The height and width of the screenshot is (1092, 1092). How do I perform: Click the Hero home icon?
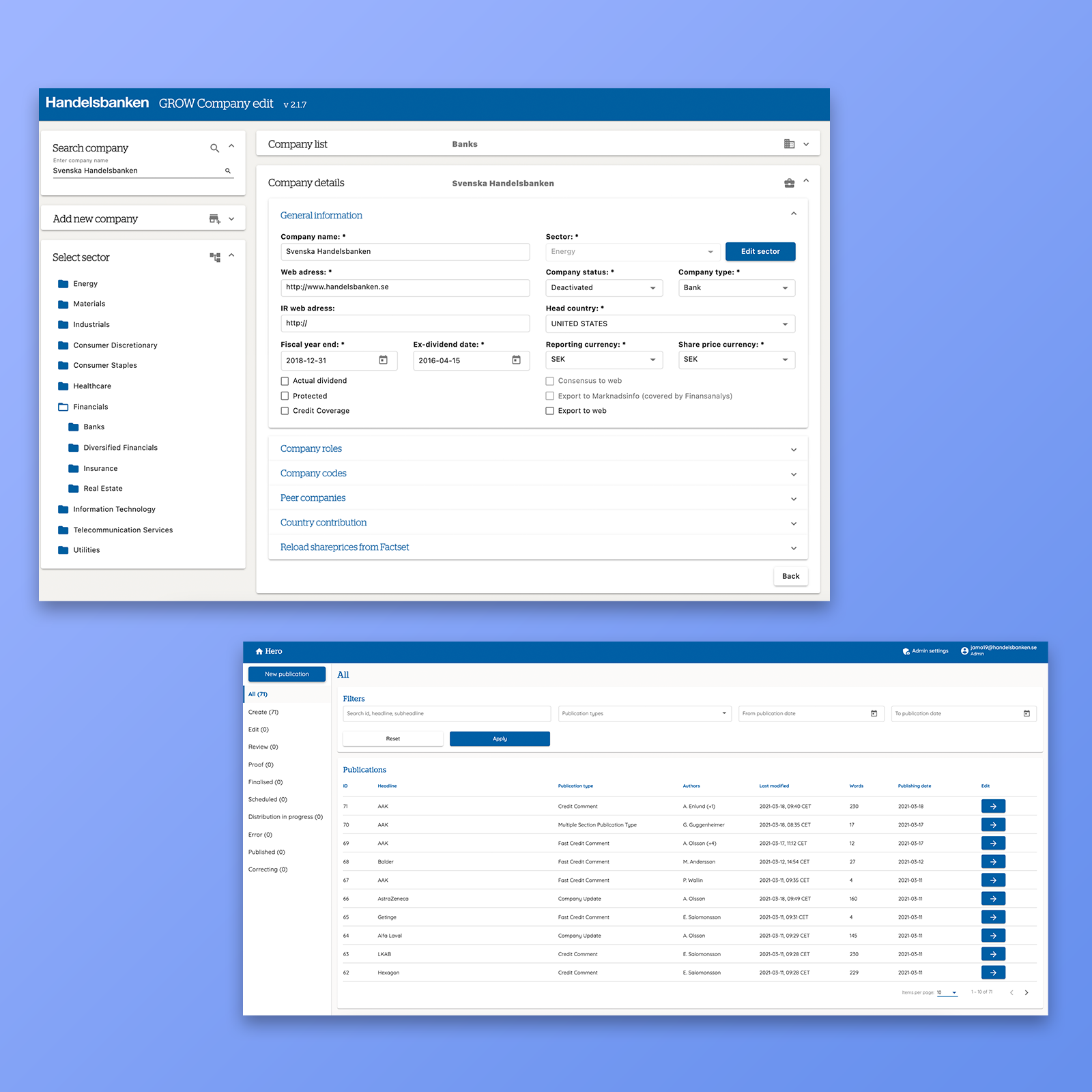coord(259,651)
